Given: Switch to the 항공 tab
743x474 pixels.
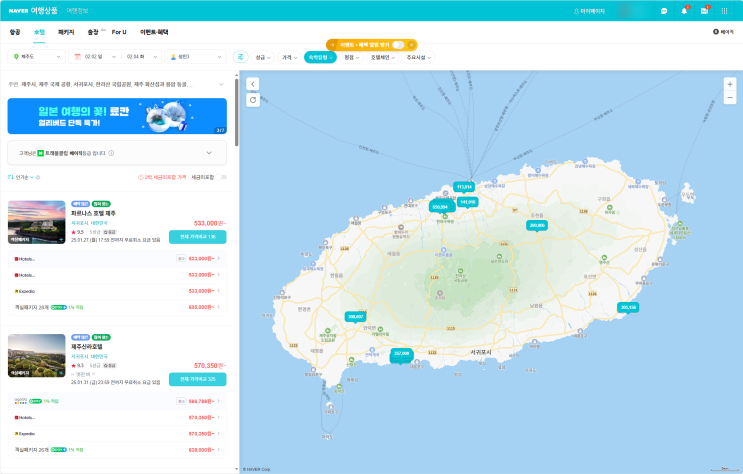Looking at the screenshot, I should click(15, 32).
